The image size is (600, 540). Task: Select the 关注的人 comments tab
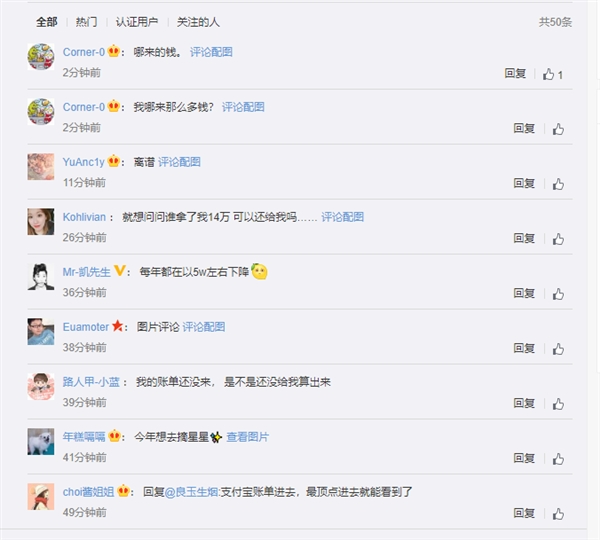tap(198, 22)
